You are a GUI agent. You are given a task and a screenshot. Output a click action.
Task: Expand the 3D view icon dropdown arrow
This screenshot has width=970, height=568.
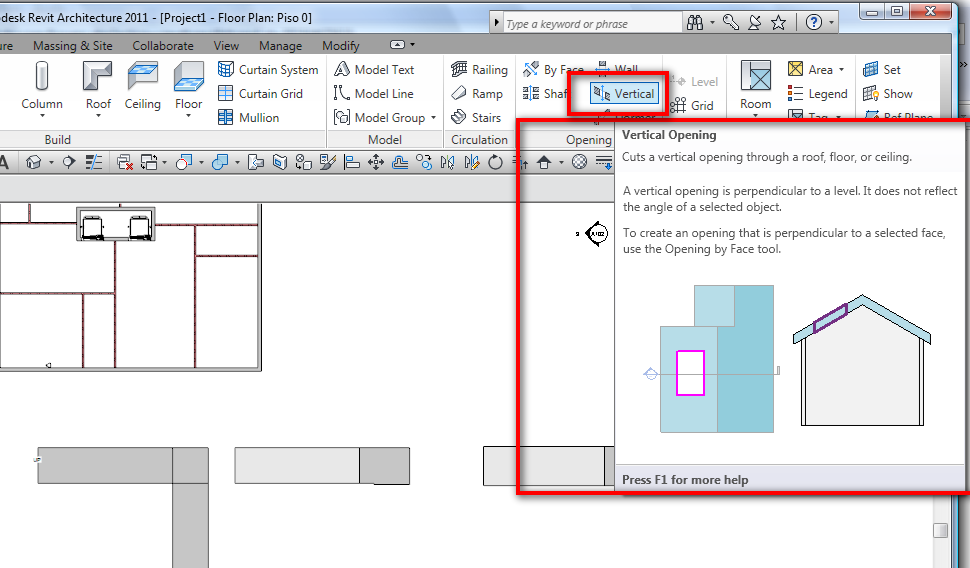(x=51, y=163)
